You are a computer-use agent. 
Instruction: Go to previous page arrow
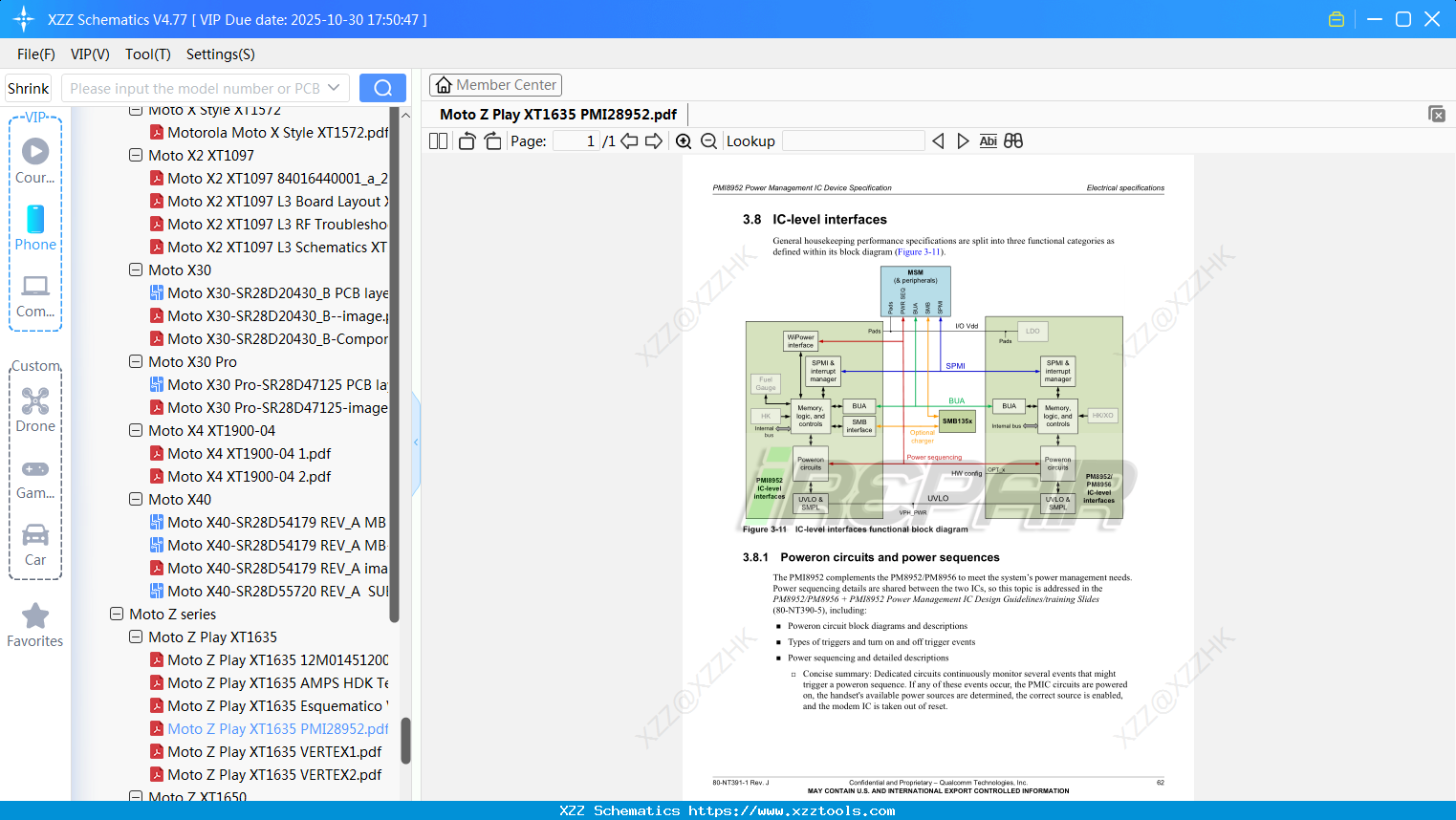click(x=629, y=141)
